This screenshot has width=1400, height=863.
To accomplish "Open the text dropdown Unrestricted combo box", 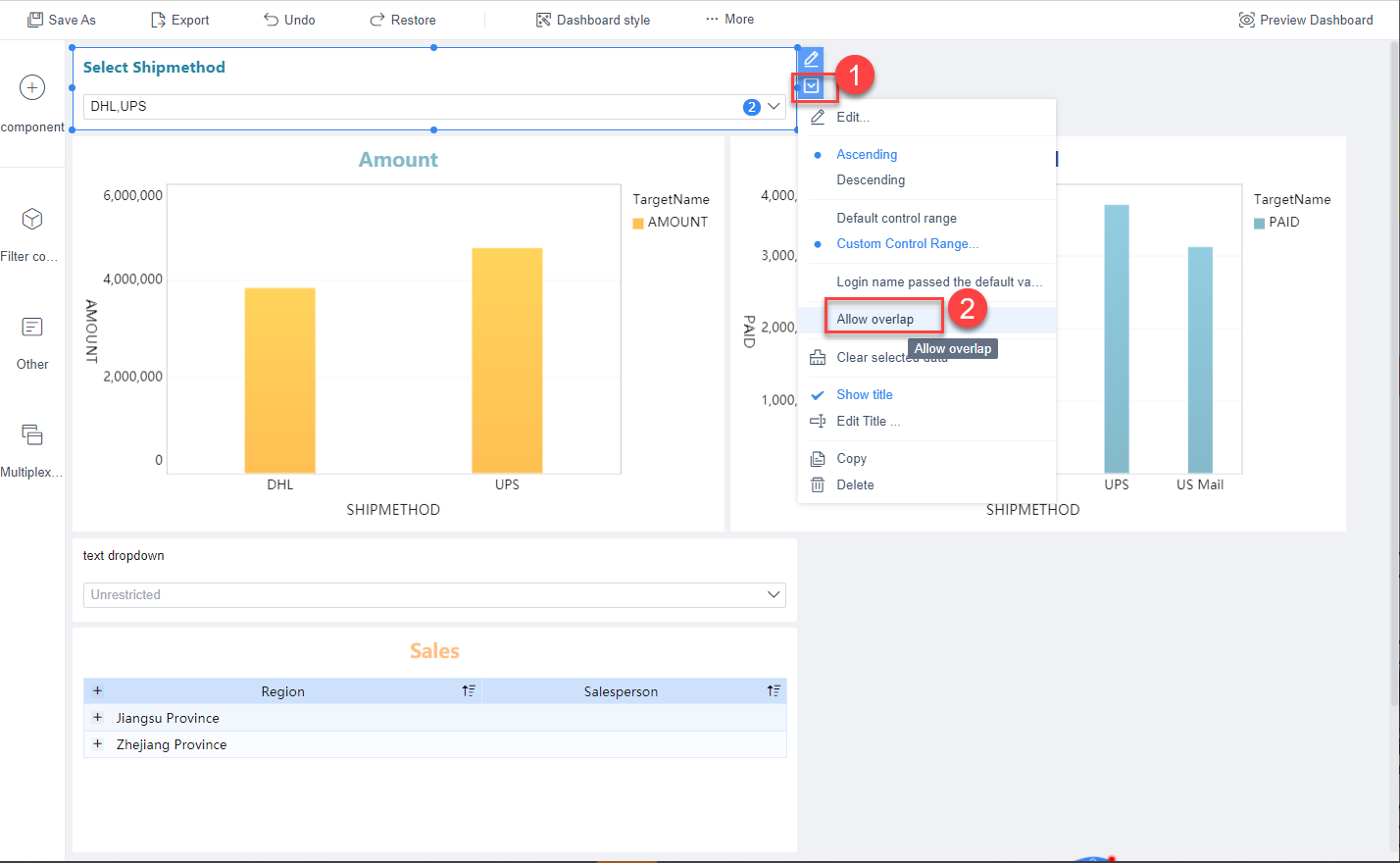I will pos(434,594).
